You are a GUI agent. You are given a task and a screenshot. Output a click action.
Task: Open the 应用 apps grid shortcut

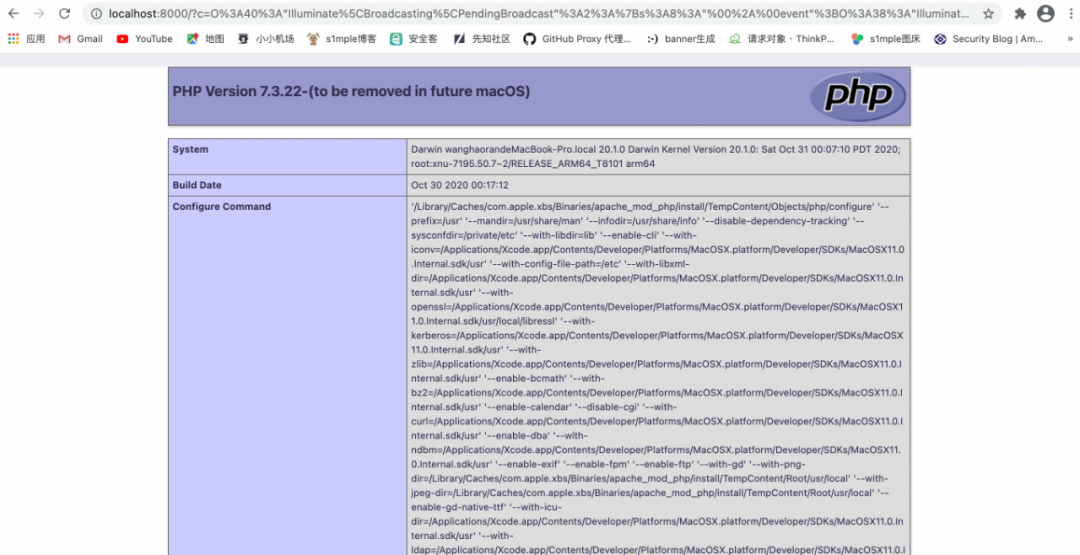[26, 39]
